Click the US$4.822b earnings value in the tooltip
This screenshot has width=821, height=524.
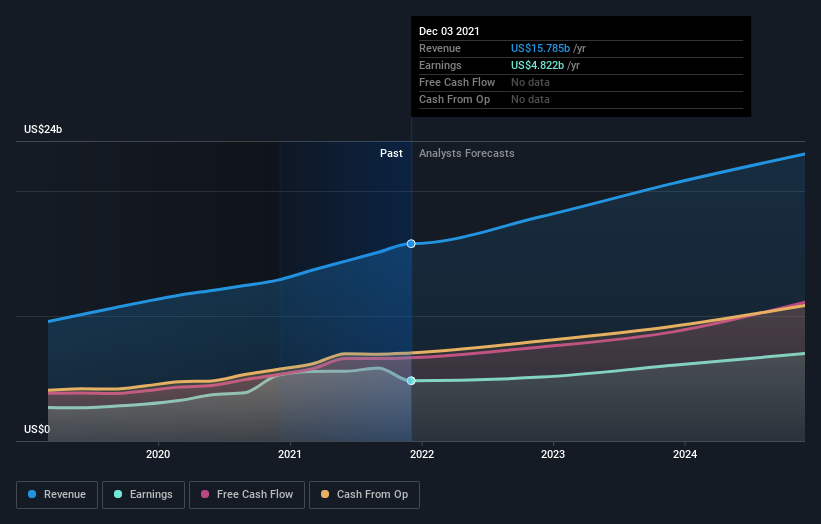pos(537,65)
